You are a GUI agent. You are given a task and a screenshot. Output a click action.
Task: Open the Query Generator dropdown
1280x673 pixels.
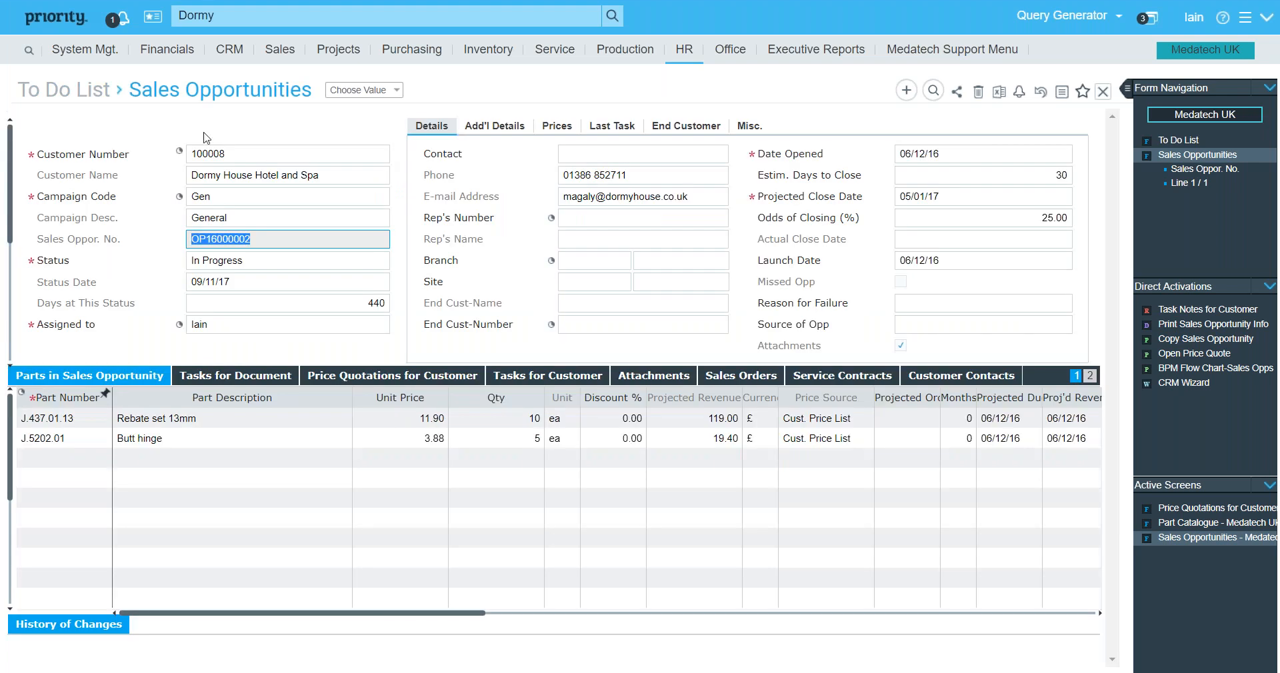[1069, 16]
